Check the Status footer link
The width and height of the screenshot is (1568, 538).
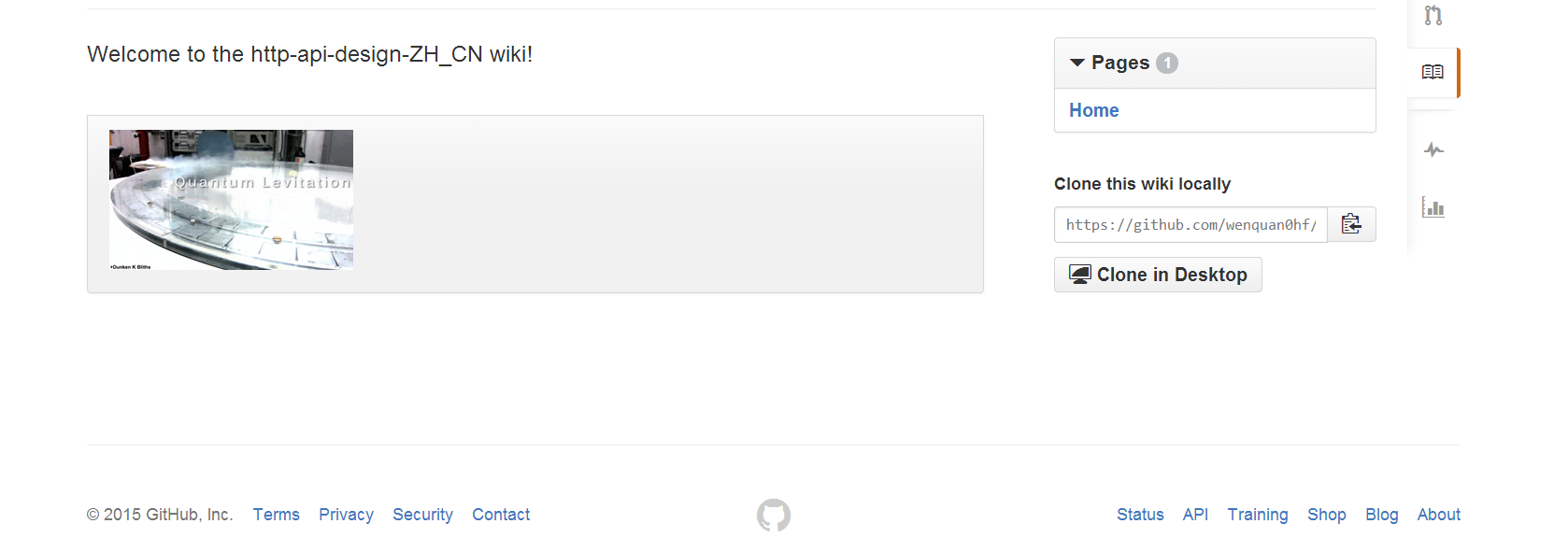(1140, 515)
